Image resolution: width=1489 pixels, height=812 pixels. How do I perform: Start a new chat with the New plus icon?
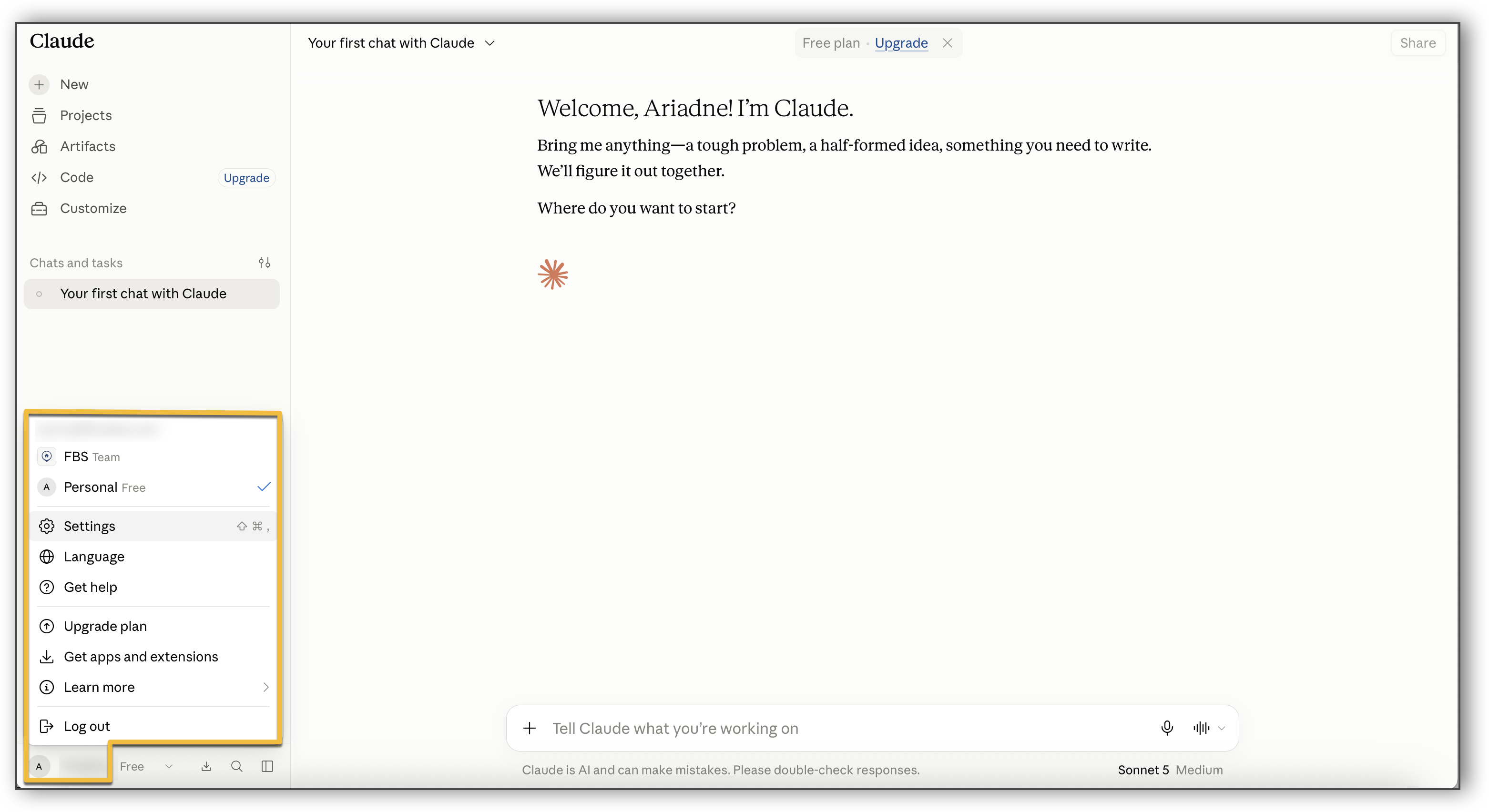pyautogui.click(x=39, y=84)
